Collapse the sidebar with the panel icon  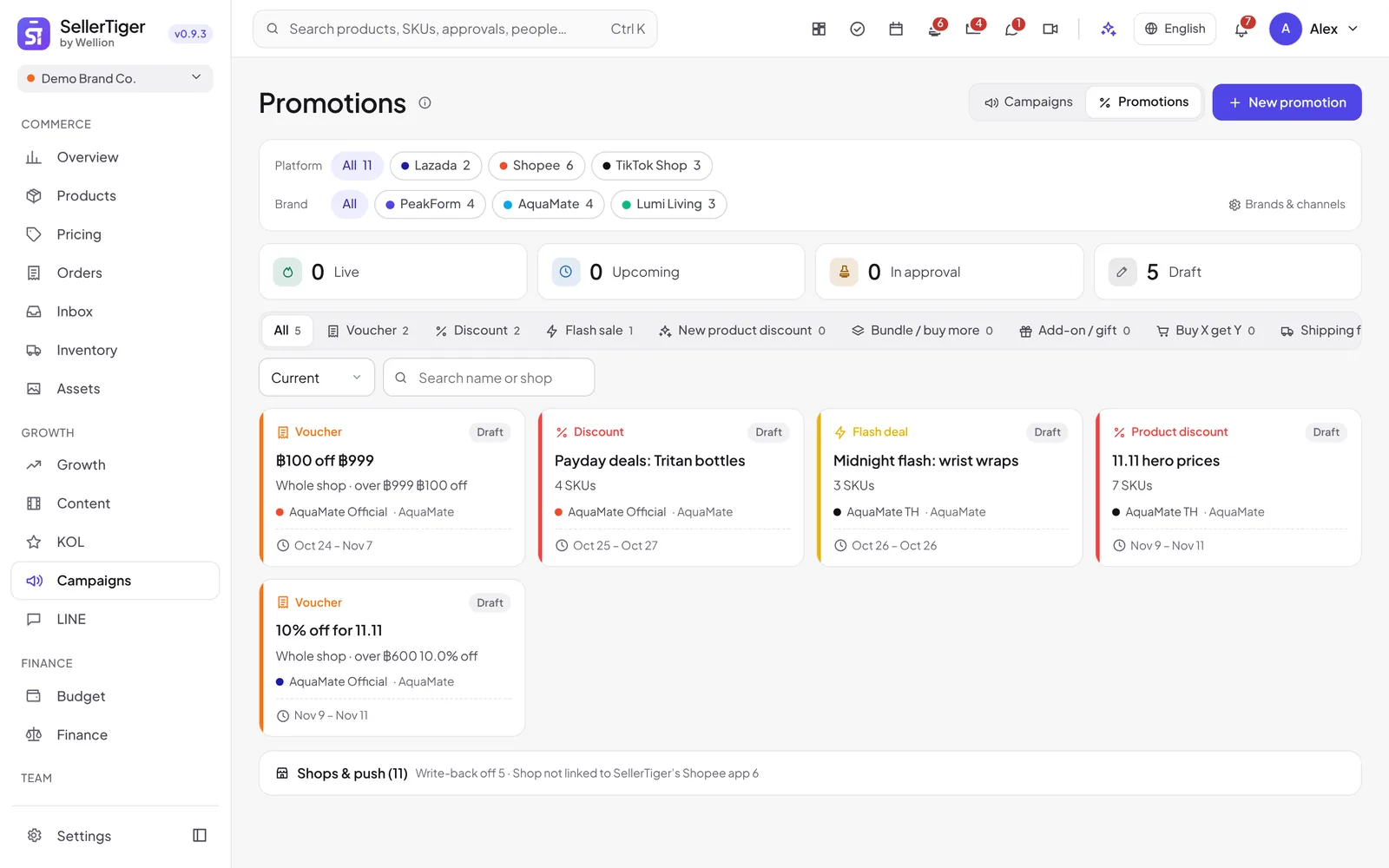click(200, 835)
